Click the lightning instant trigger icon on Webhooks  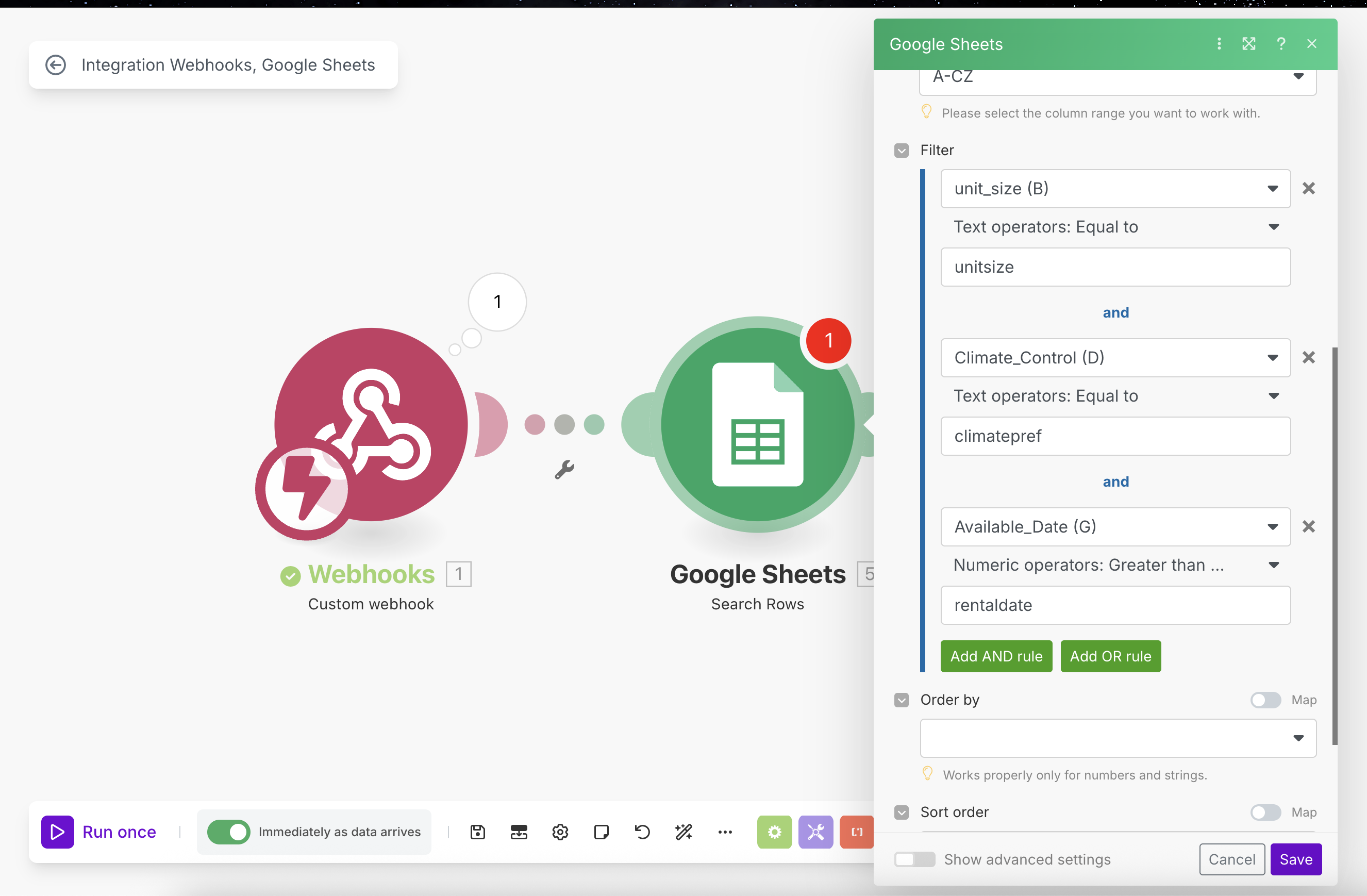click(306, 489)
